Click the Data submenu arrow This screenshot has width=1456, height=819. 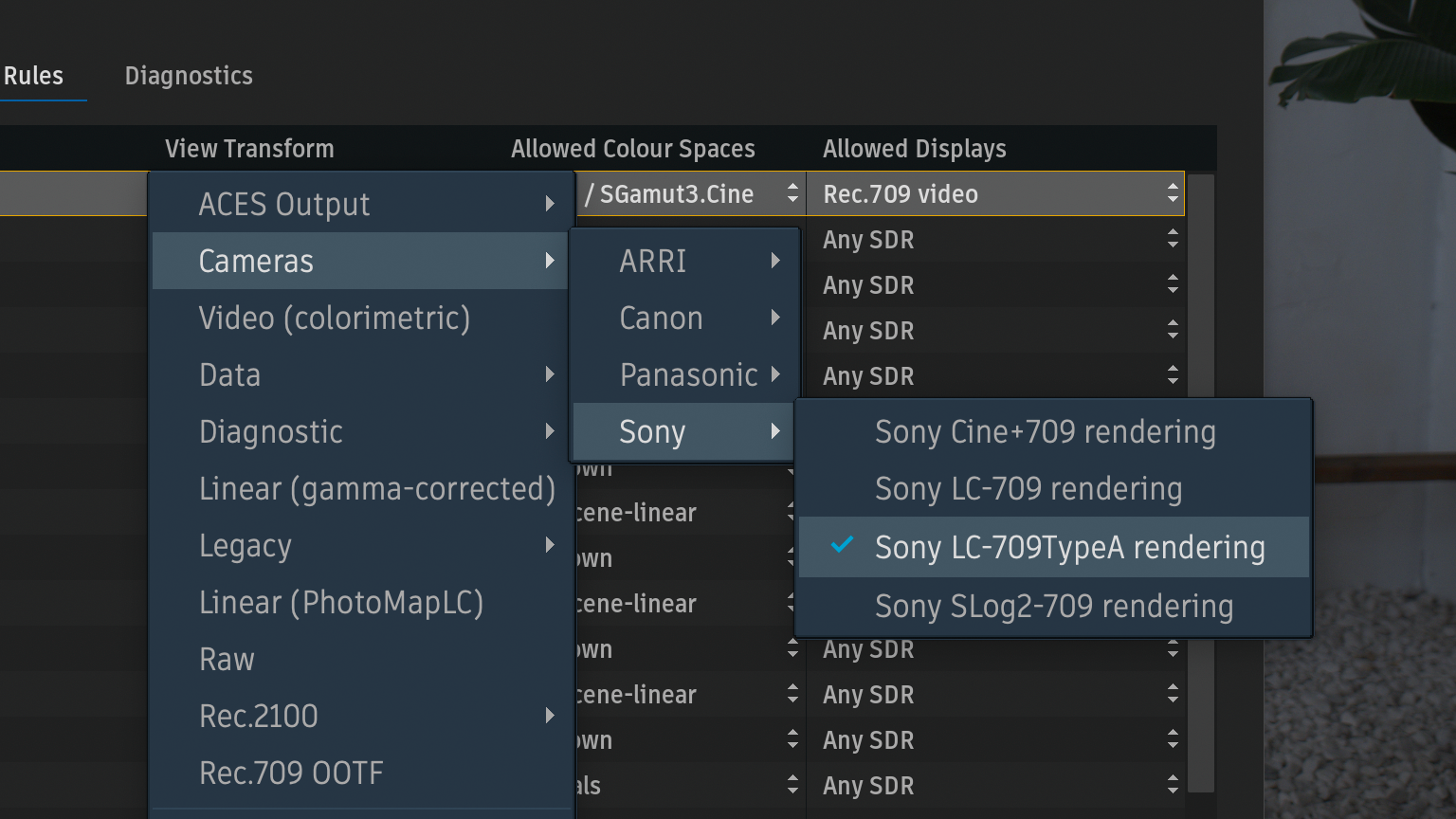click(550, 374)
